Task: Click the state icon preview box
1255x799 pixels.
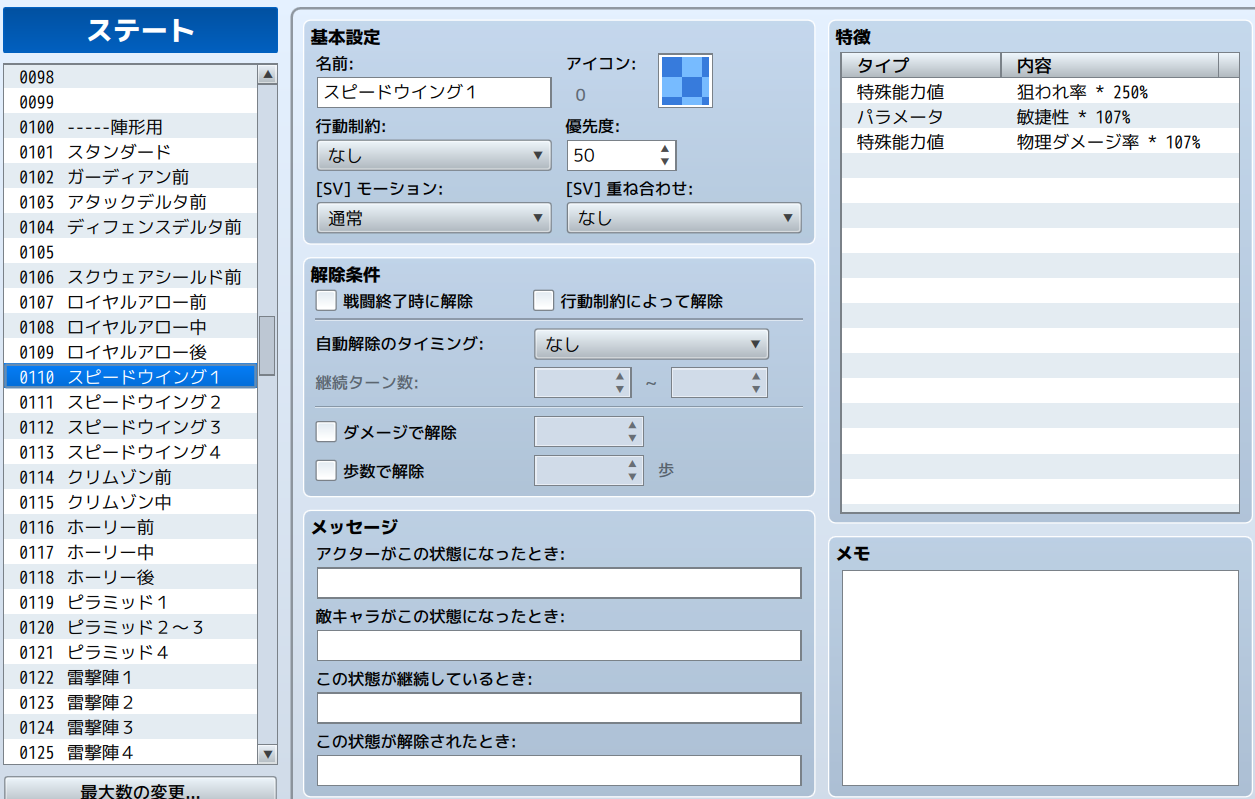Action: coord(685,81)
